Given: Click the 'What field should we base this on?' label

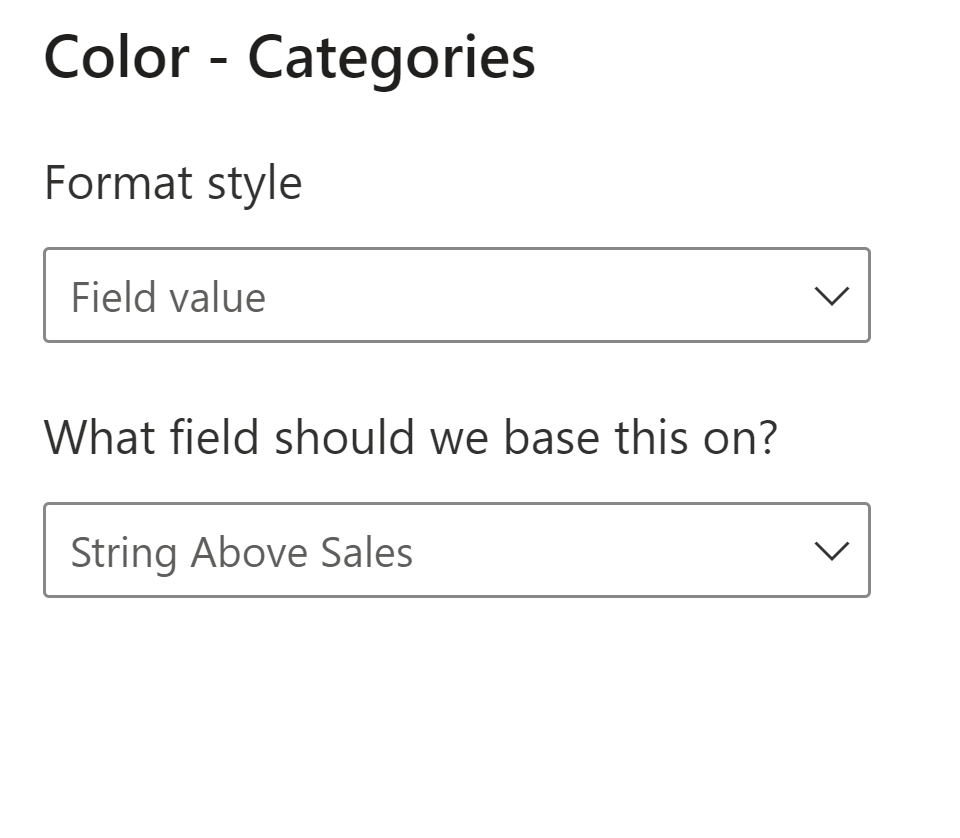Looking at the screenshot, I should 410,438.
